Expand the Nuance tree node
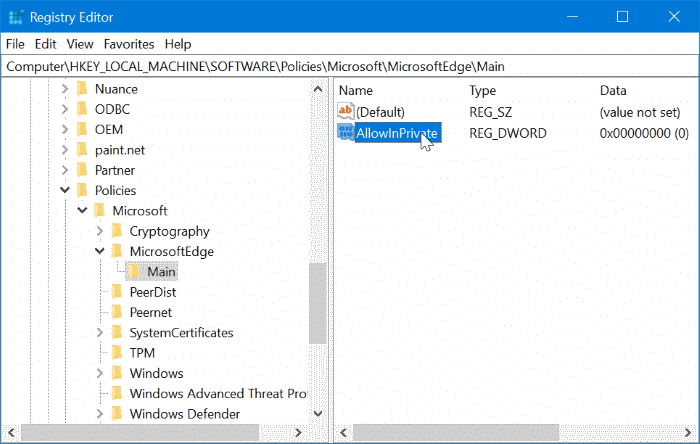700x444 pixels. pos(65,89)
